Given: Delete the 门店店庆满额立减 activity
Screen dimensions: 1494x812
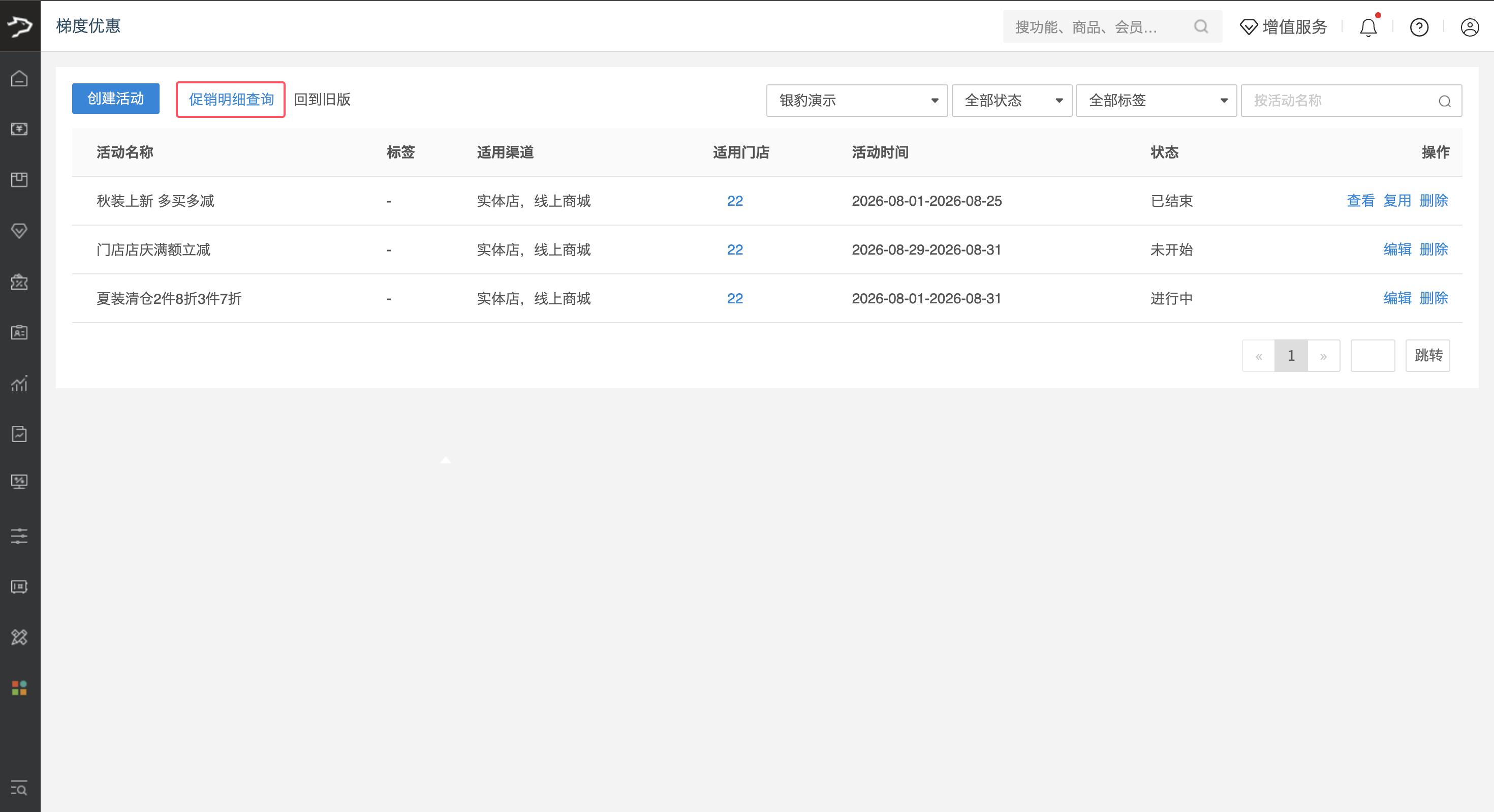Looking at the screenshot, I should tap(1434, 249).
